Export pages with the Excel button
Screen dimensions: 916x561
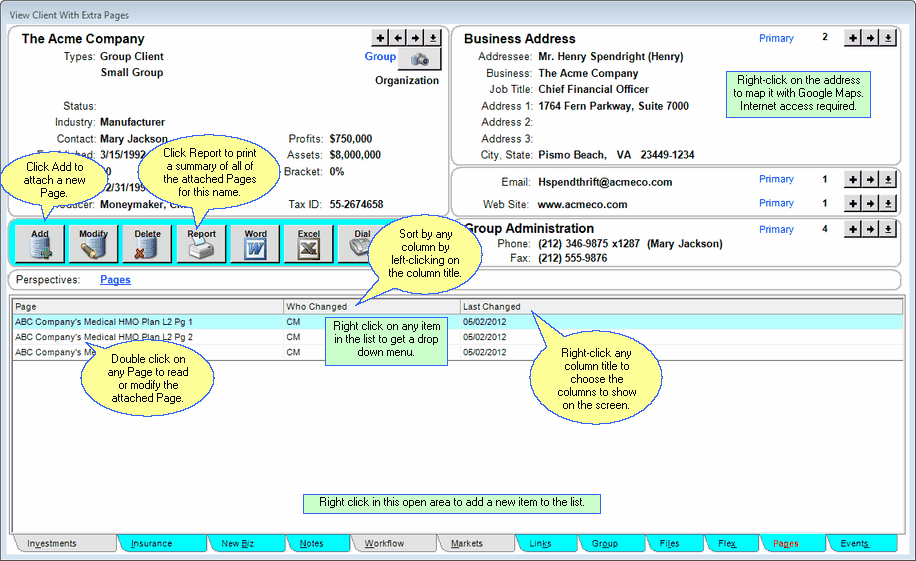click(309, 244)
